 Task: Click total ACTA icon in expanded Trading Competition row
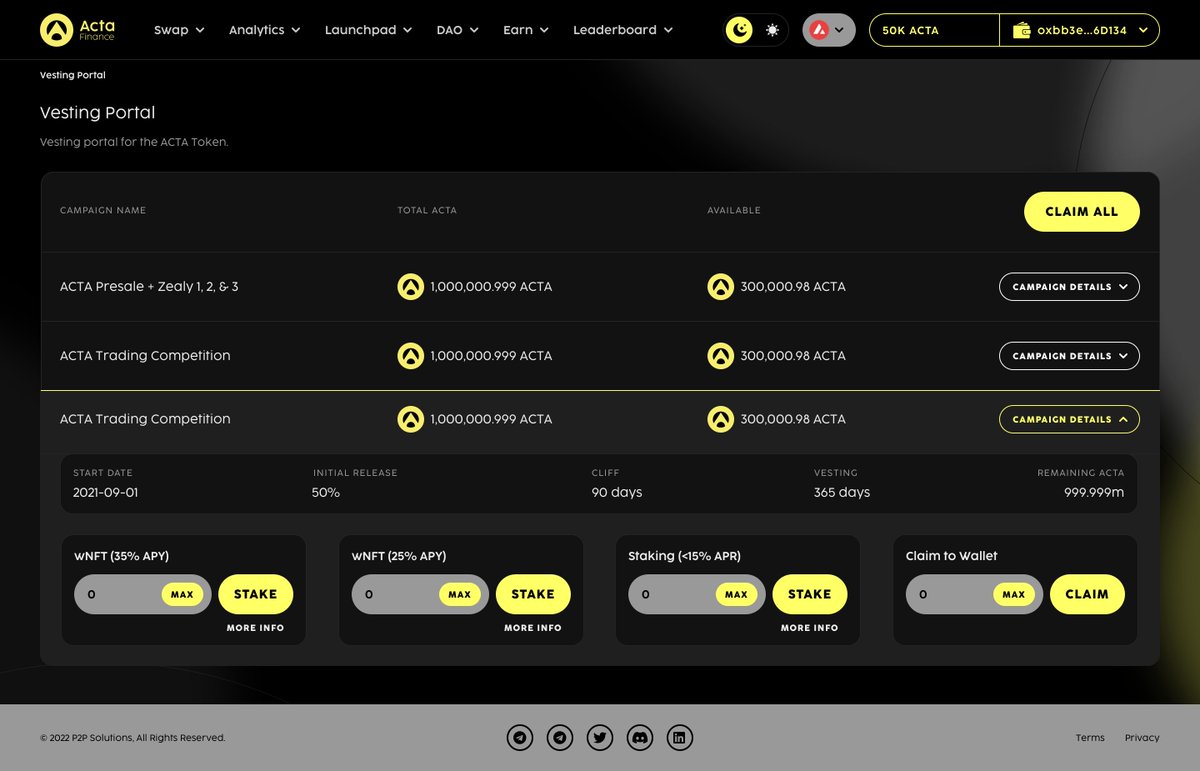pyautogui.click(x=410, y=419)
